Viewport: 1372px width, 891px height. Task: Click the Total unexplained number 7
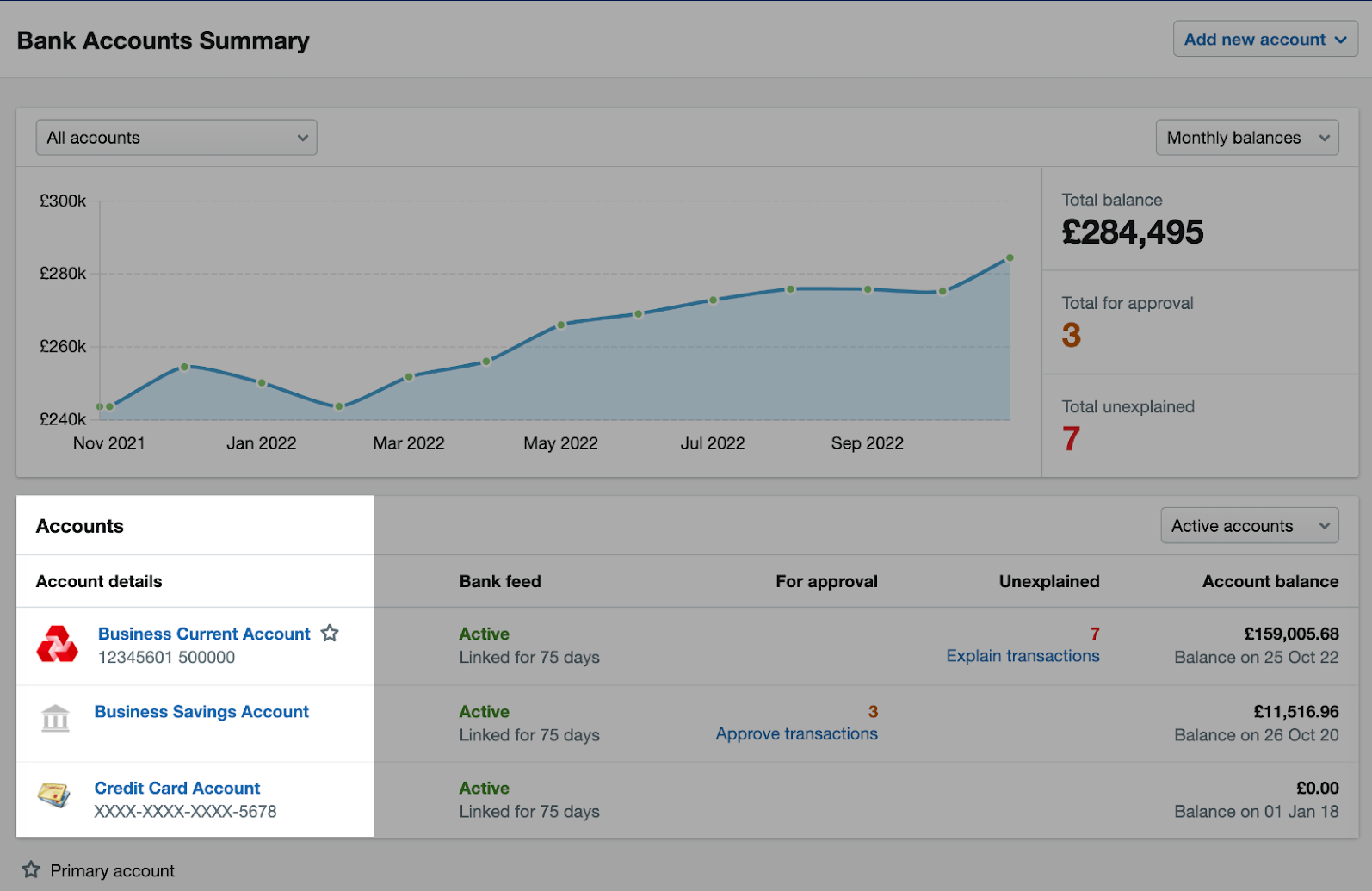click(x=1071, y=439)
